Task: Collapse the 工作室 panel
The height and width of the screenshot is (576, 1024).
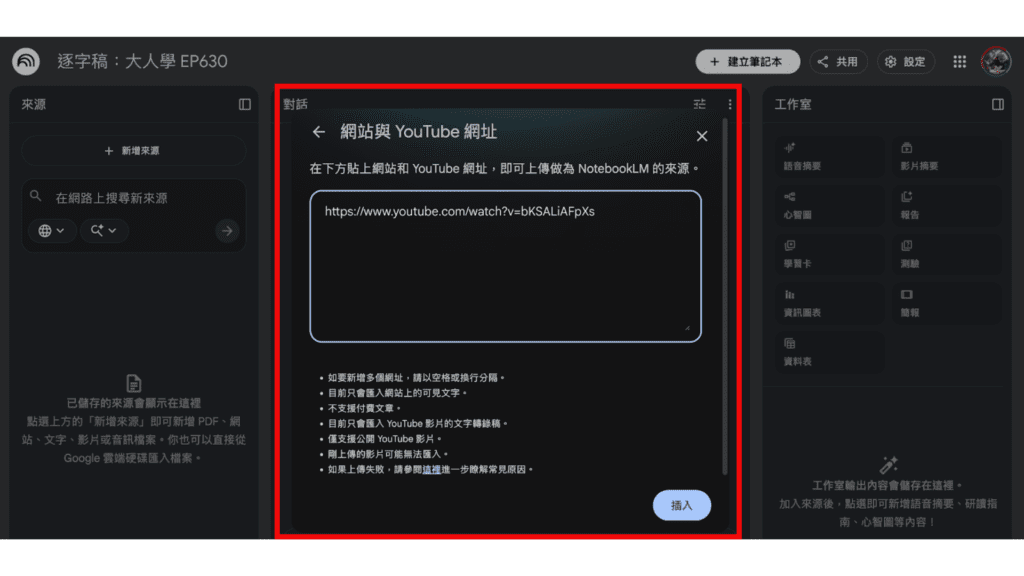Action: [997, 104]
